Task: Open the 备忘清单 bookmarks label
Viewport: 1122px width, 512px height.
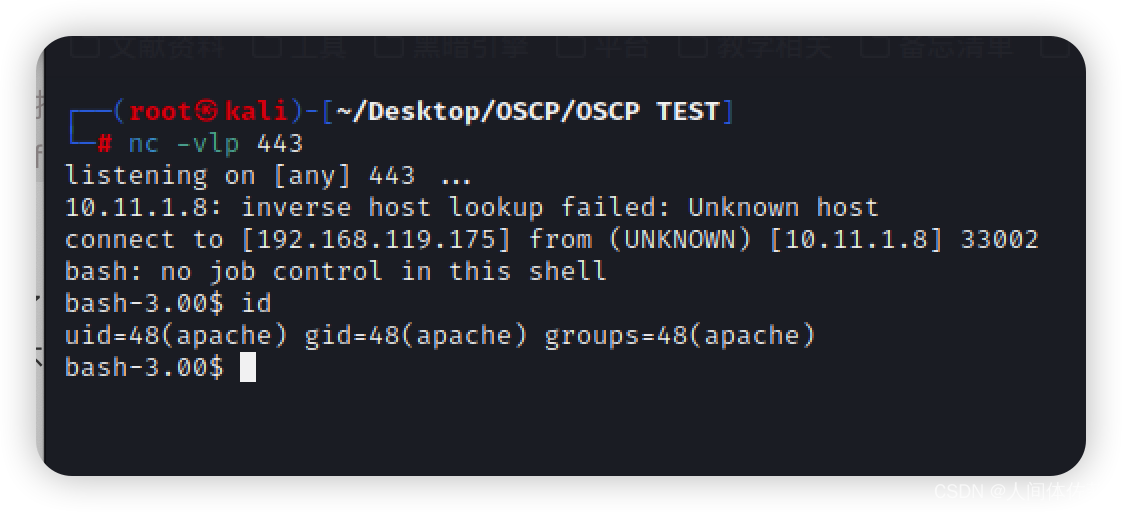Action: [956, 46]
